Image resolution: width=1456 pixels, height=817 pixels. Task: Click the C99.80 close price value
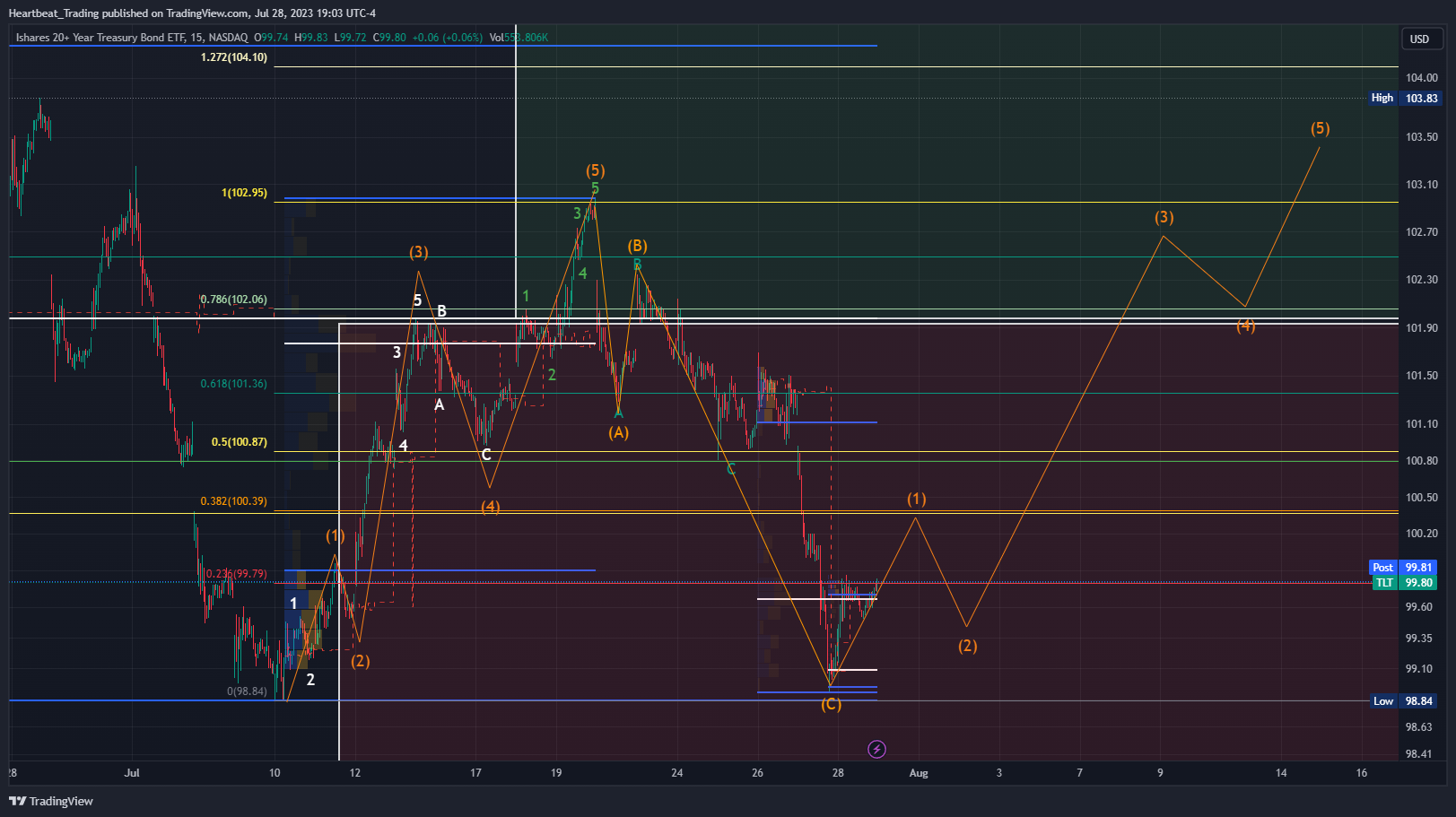[x=389, y=38]
